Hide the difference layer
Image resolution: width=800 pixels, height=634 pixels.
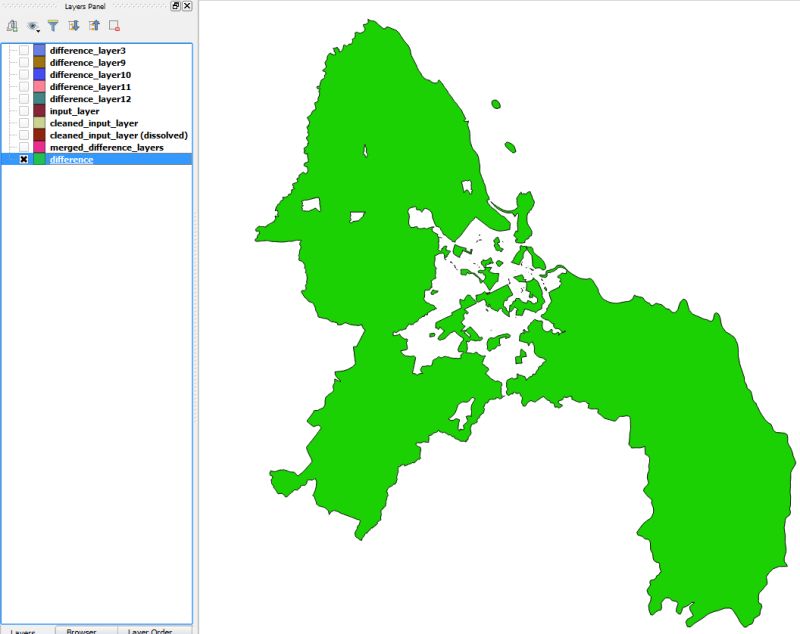24,159
